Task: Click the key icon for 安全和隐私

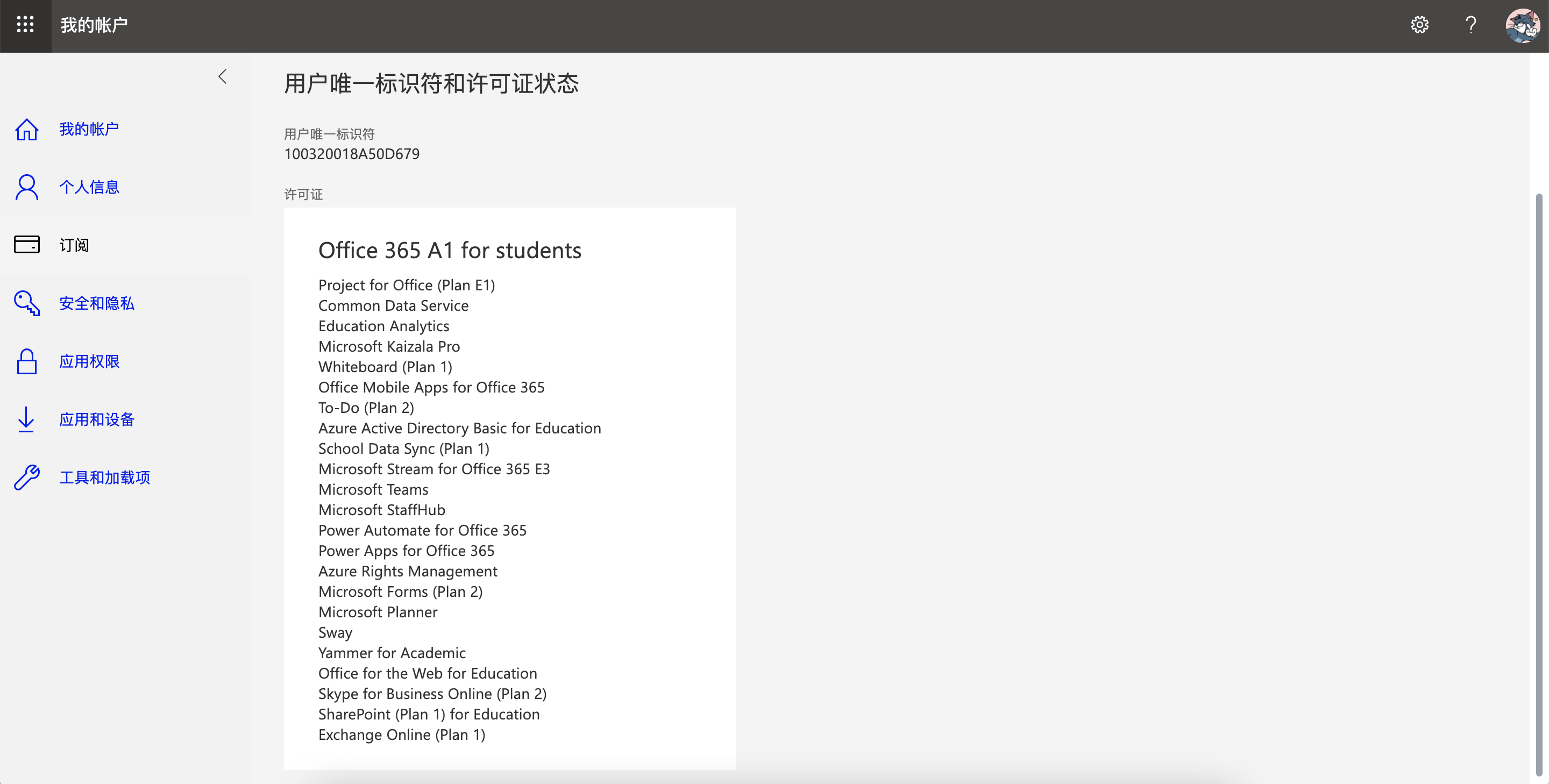Action: click(x=26, y=303)
